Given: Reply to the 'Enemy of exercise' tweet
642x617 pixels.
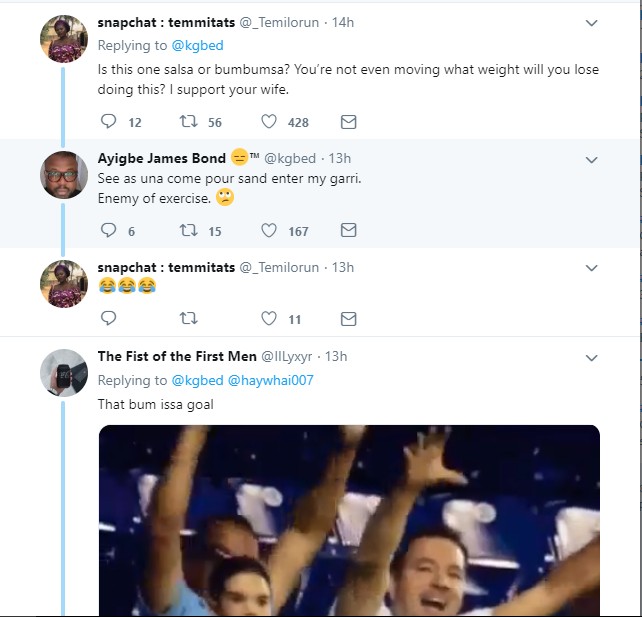Looking at the screenshot, I should pos(110,230).
